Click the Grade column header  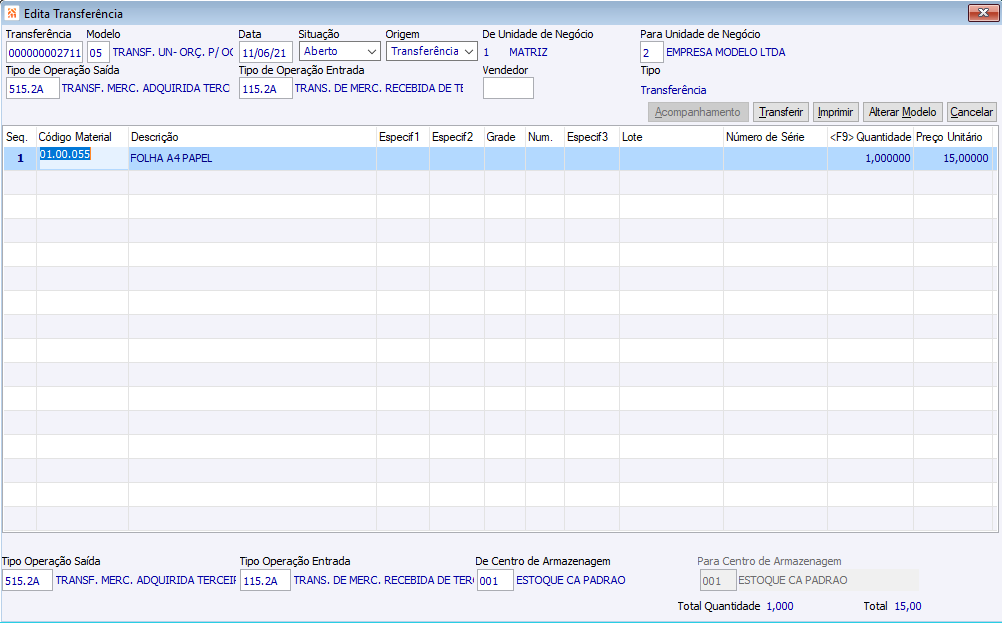[505, 137]
